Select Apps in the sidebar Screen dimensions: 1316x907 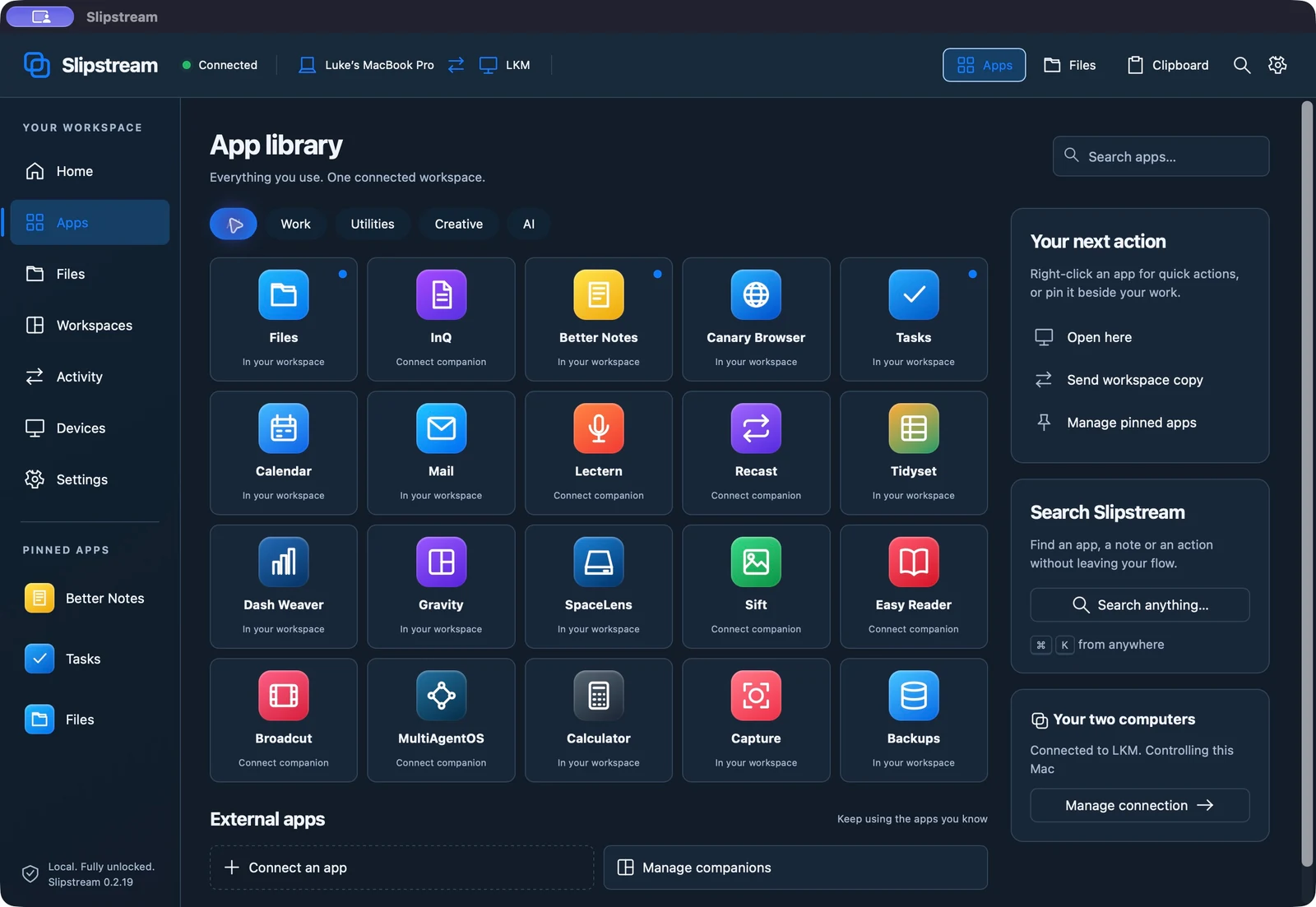90,222
